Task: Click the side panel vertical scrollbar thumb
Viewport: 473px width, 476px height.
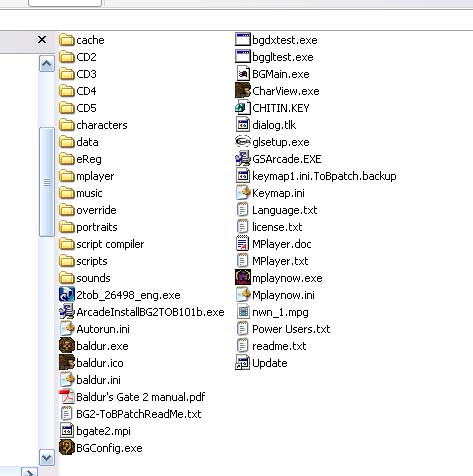Action: point(47,182)
